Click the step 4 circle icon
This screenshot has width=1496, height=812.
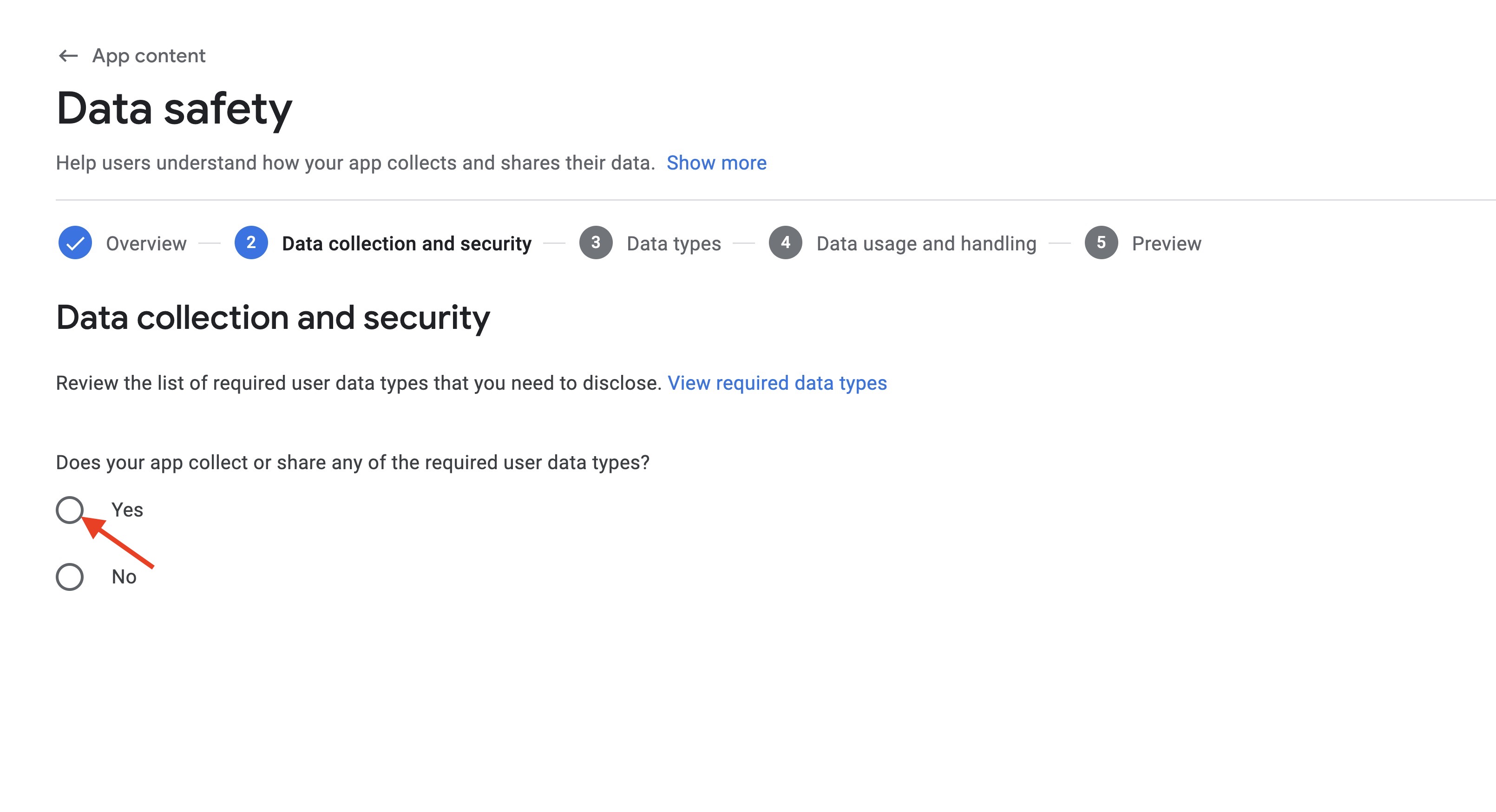click(x=785, y=243)
